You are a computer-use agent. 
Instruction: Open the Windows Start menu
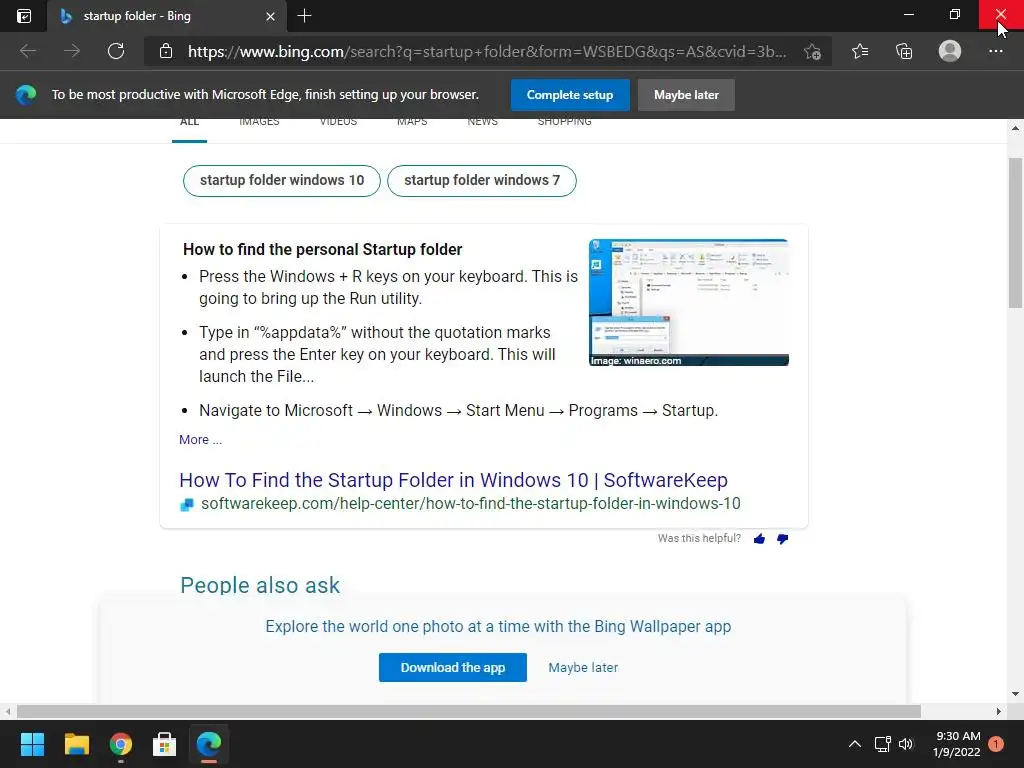(x=32, y=744)
